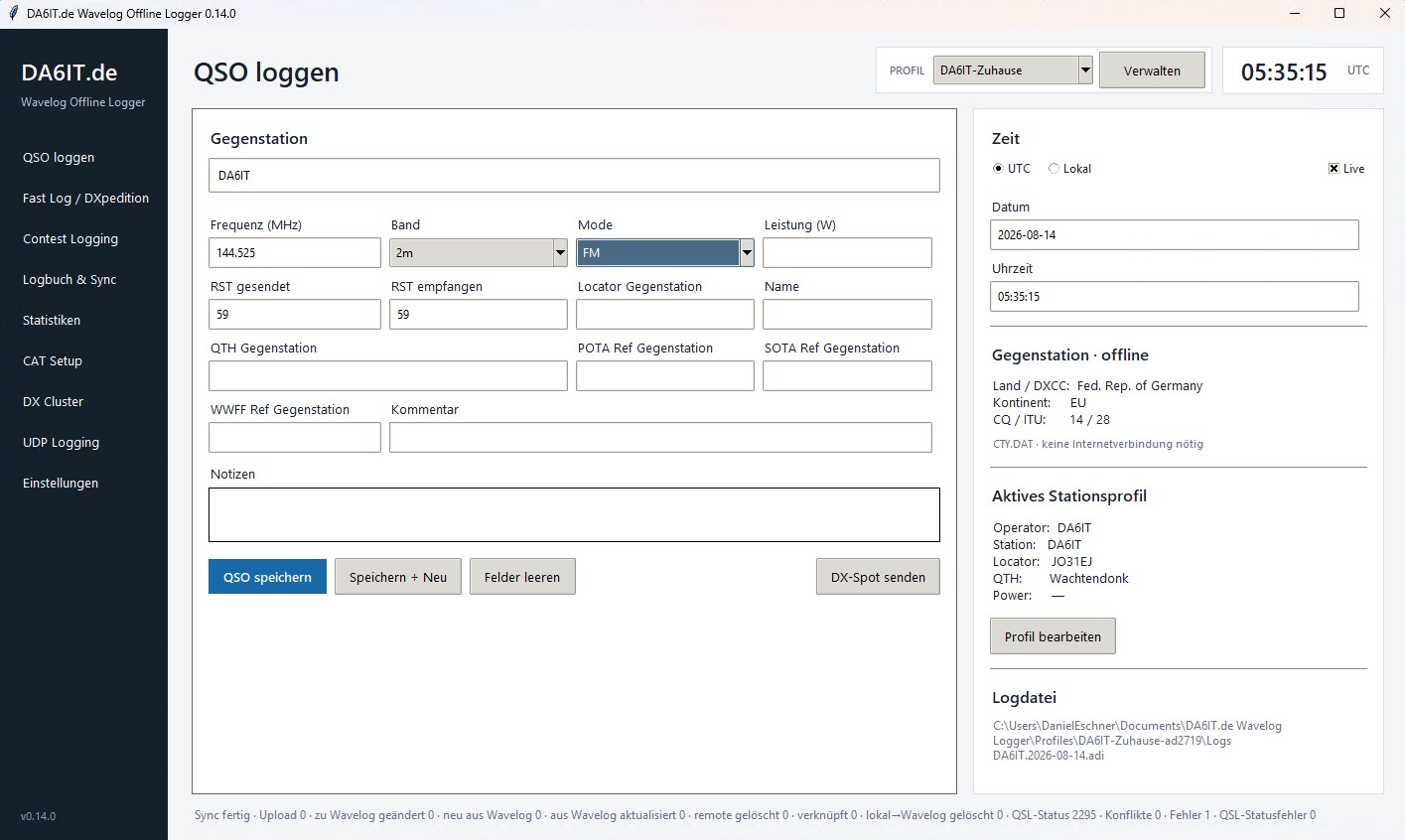This screenshot has width=1405, height=840.
Task: Open CAT Setup
Action: click(x=53, y=360)
